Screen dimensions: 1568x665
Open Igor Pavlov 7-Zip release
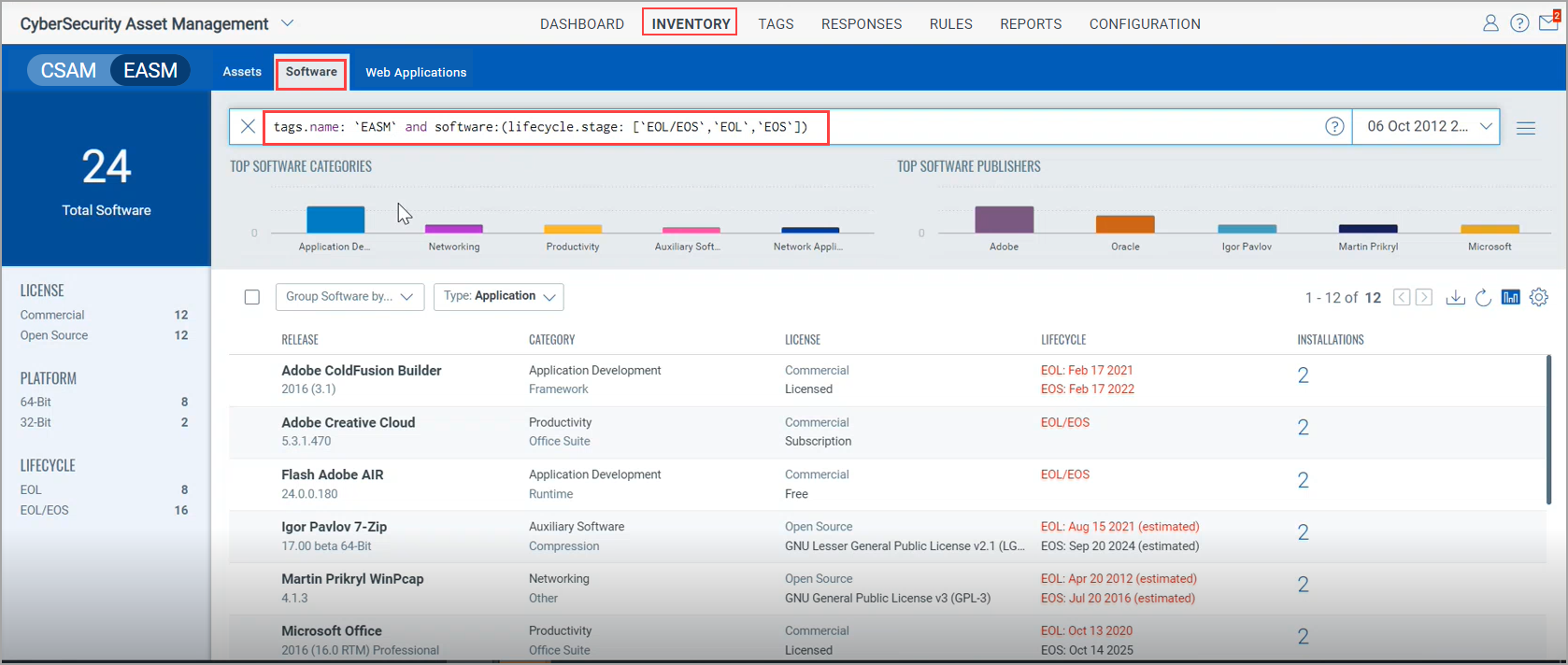335,527
